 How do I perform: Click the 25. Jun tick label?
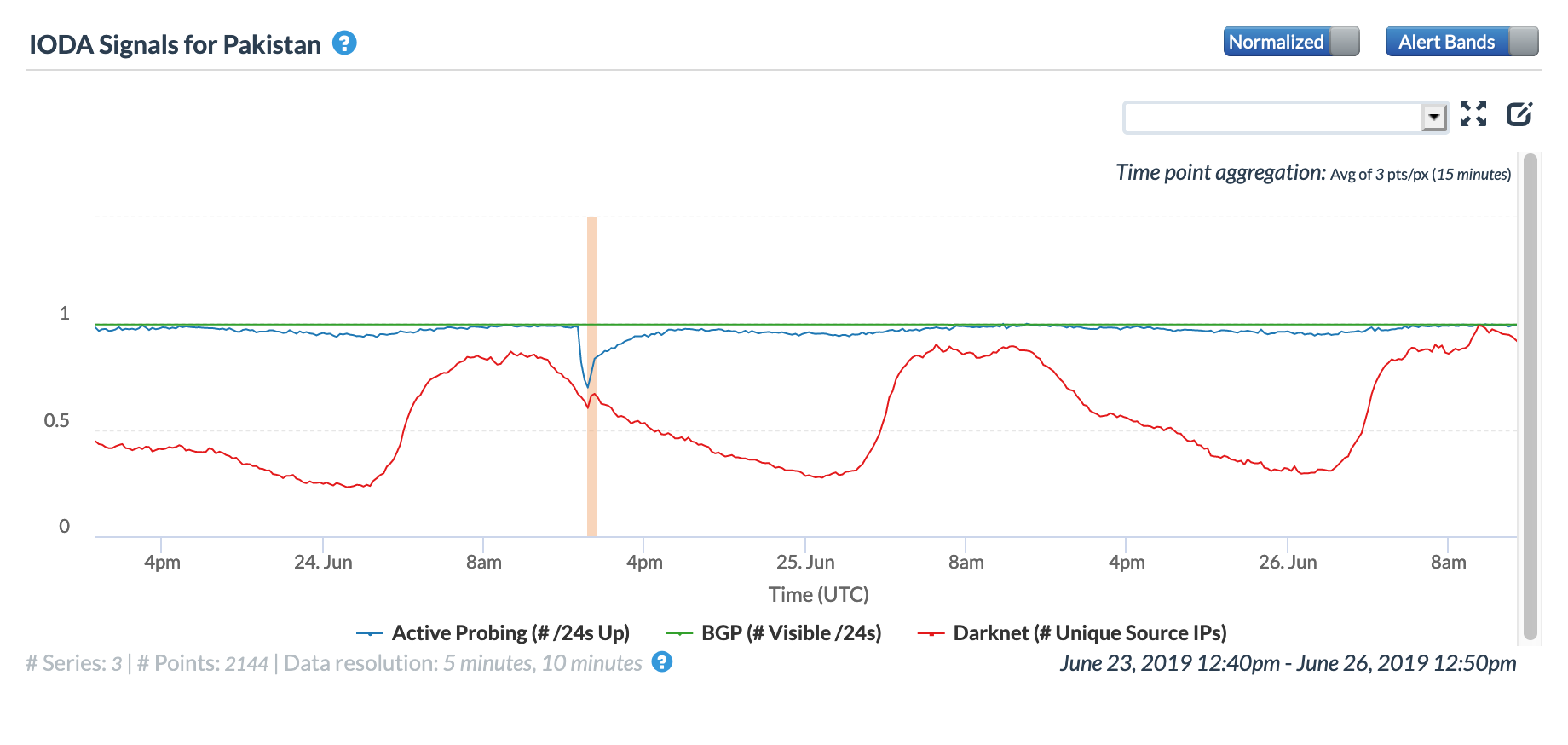[x=805, y=563]
